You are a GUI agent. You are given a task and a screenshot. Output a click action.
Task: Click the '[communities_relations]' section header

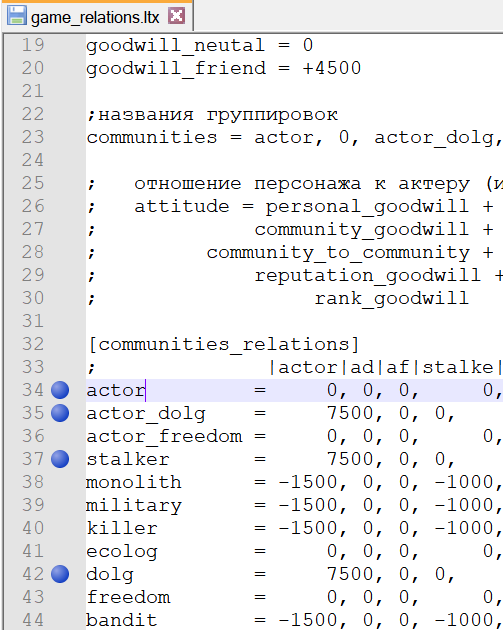[223, 345]
